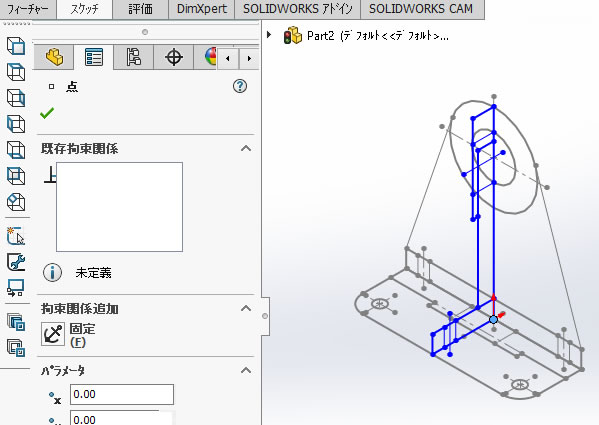Expand the Part2 tree node arrow
Screen dimensions: 599x425
(x=269, y=35)
